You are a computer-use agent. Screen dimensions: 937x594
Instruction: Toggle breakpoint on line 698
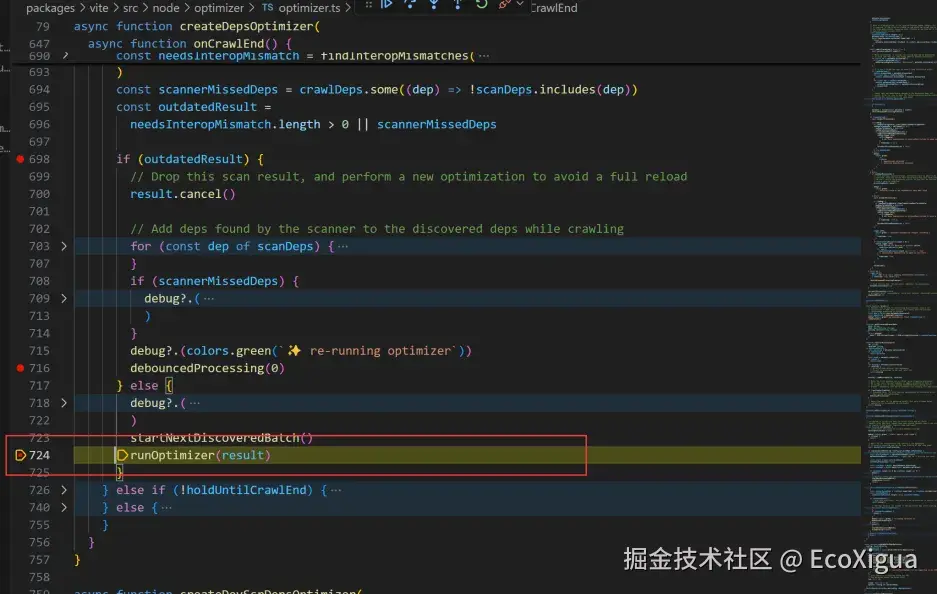(20, 159)
